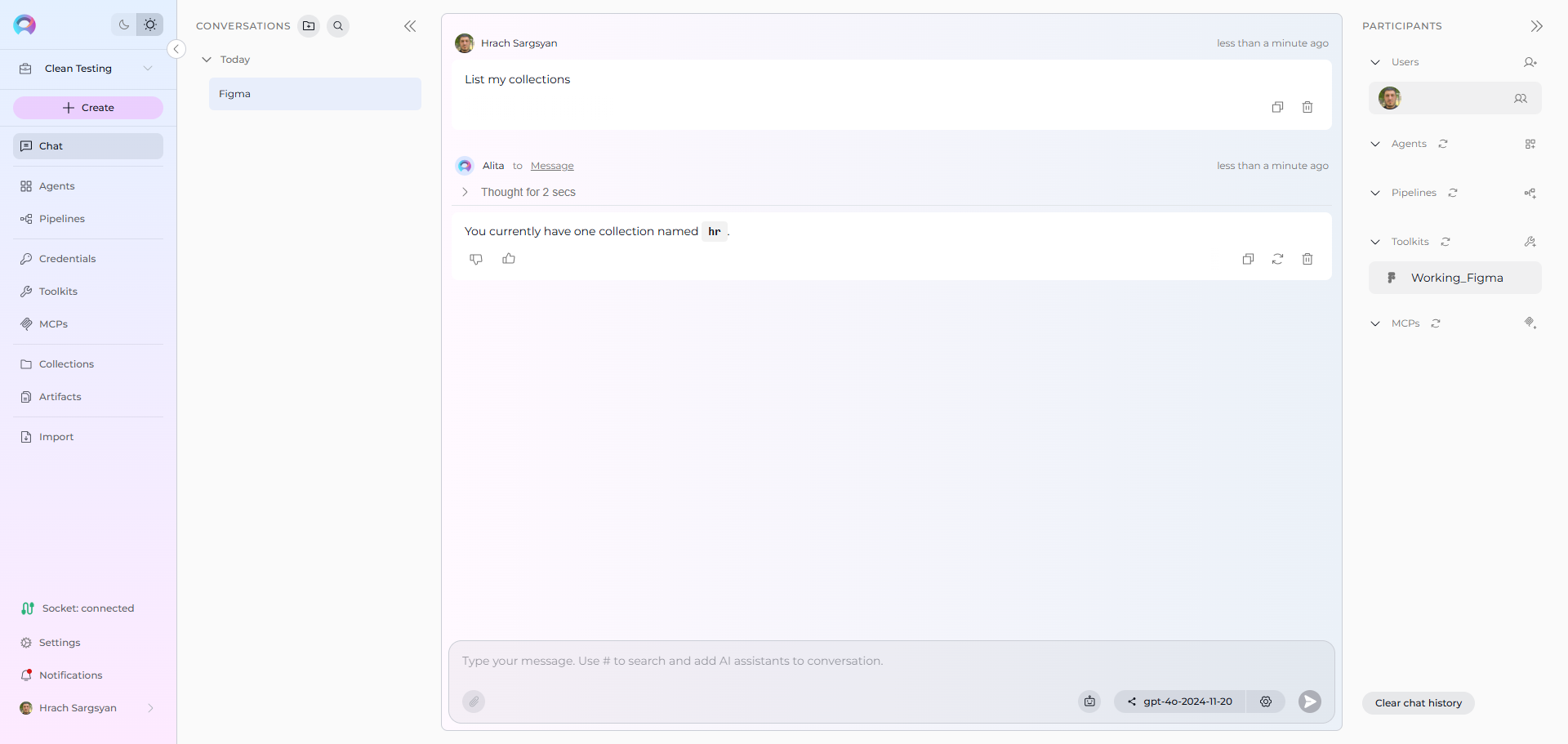Delete the 'List my collections' message
1568x744 pixels.
(x=1307, y=107)
